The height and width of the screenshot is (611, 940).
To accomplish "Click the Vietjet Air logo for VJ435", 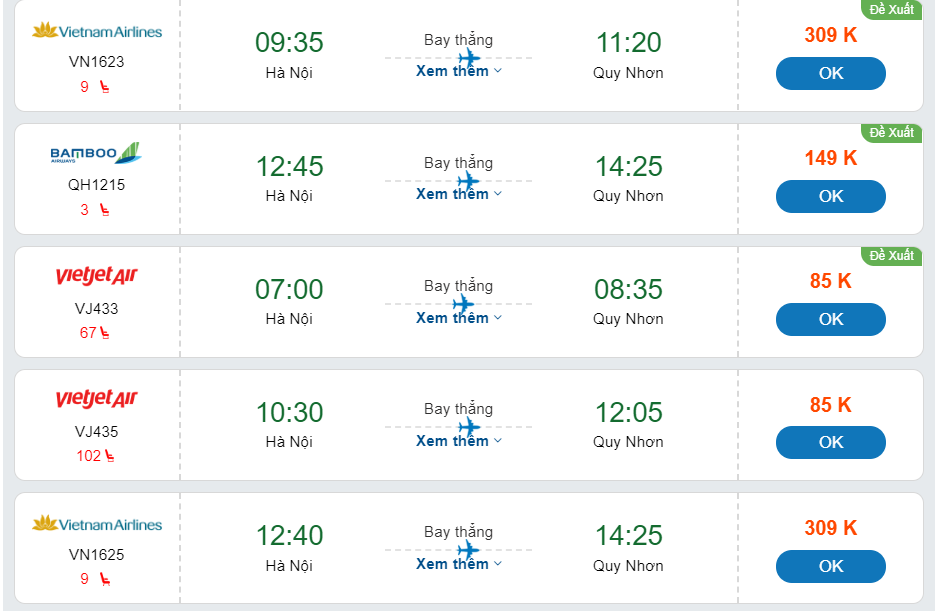I will (96, 399).
